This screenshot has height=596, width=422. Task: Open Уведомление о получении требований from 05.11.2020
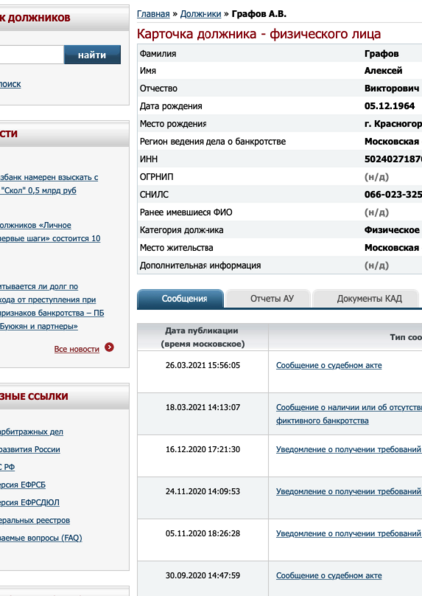pyautogui.click(x=349, y=534)
